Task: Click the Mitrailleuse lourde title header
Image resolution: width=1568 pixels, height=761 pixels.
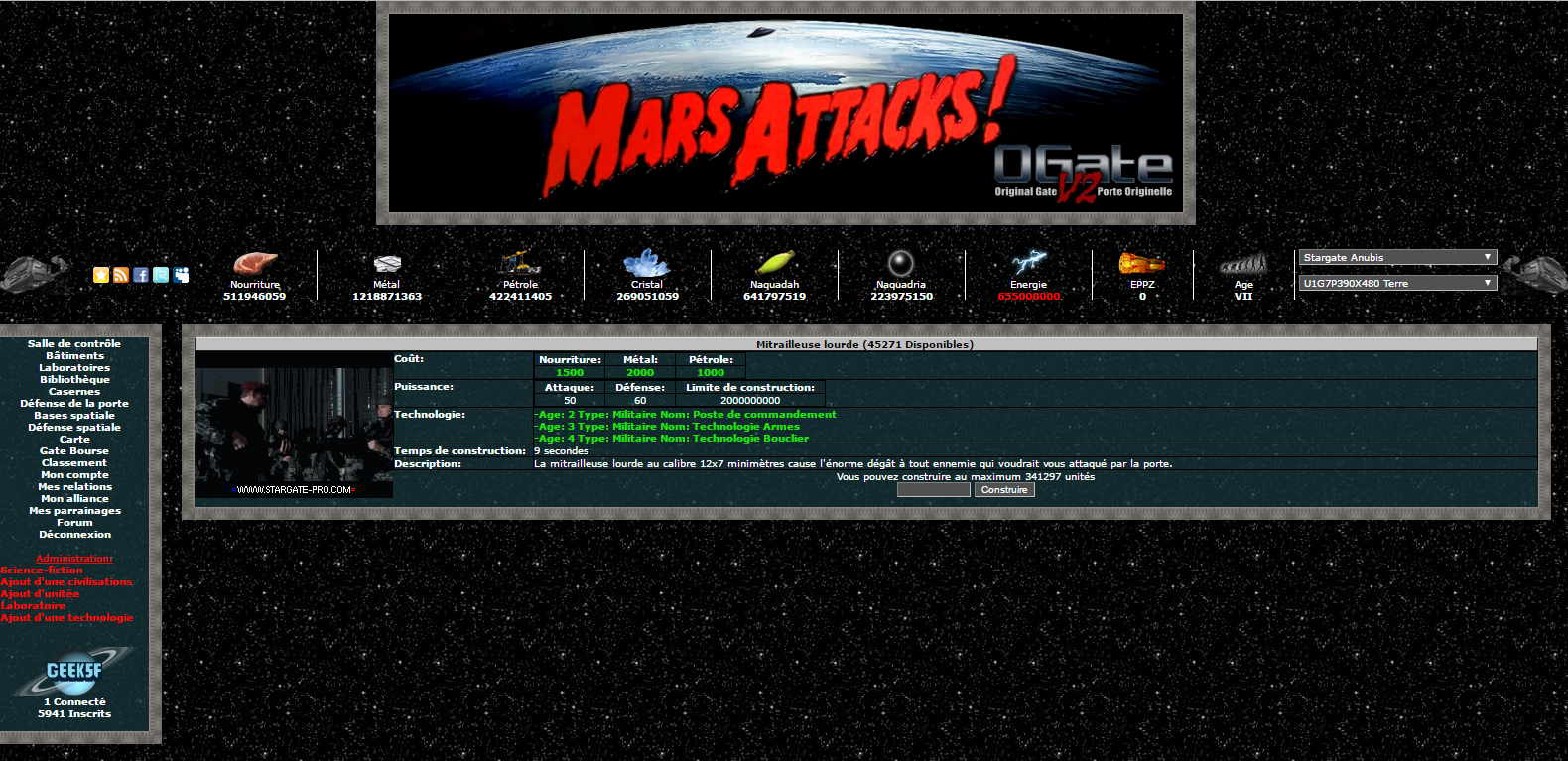Action: [865, 345]
